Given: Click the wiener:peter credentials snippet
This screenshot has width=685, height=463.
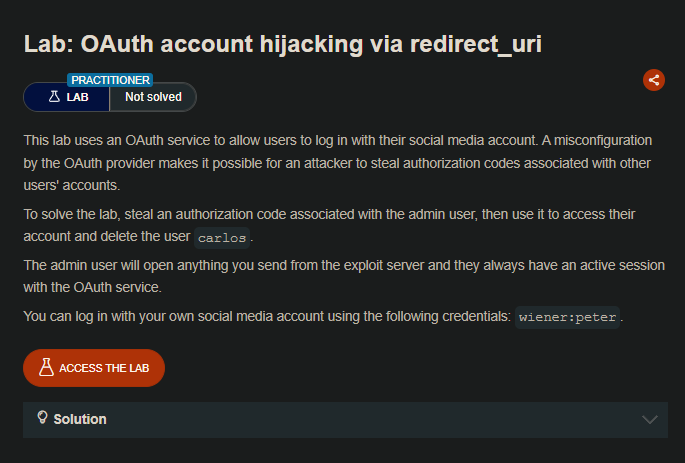Looking at the screenshot, I should click(568, 316).
